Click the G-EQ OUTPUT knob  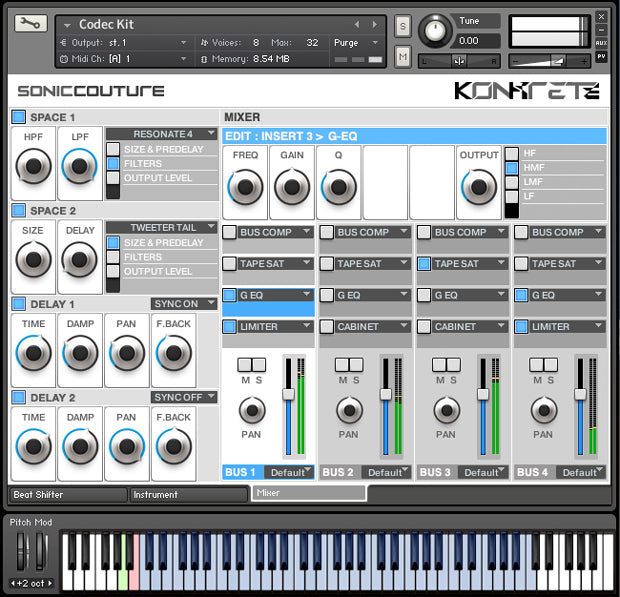tap(479, 187)
